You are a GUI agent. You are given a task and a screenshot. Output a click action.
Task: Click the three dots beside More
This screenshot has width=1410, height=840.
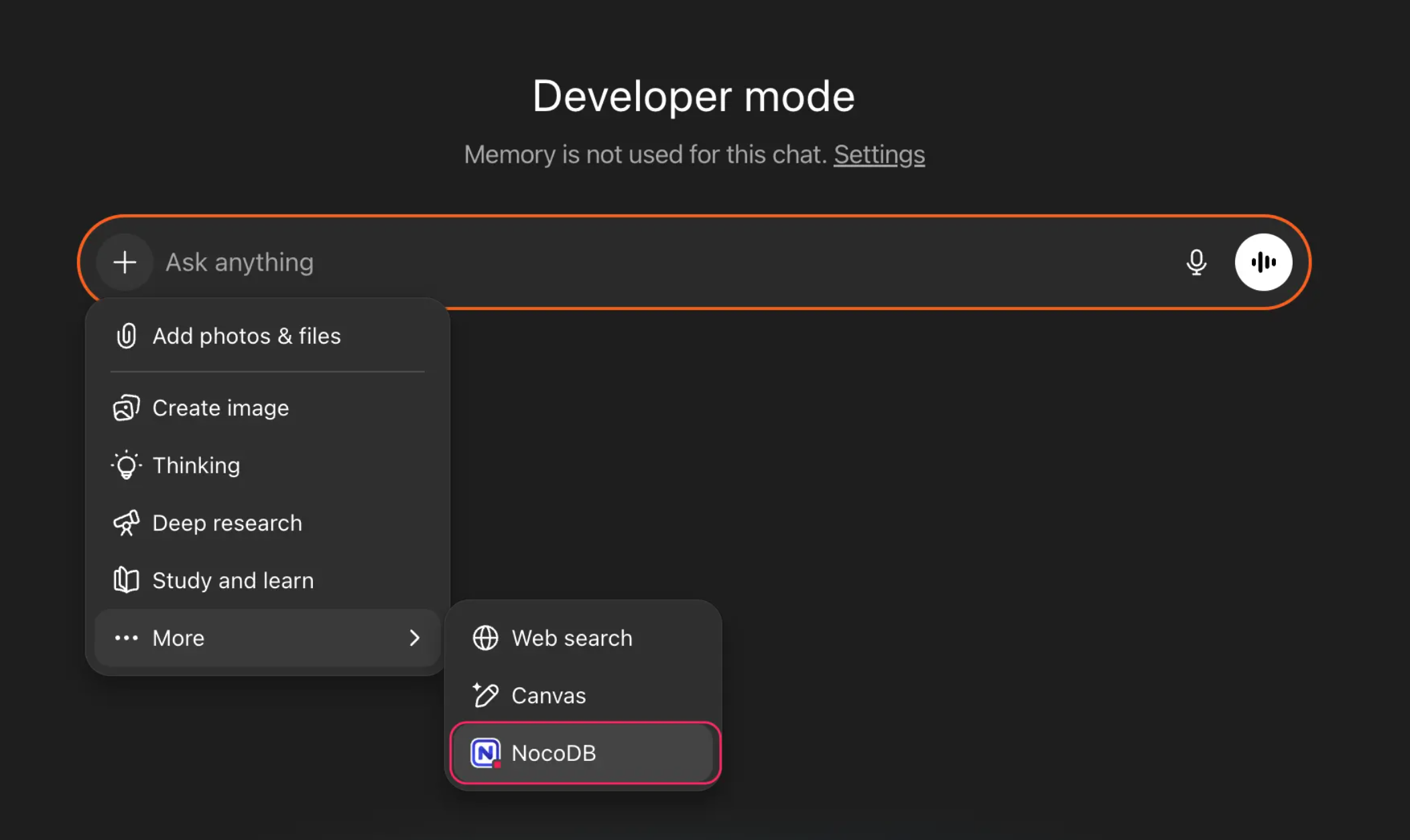126,638
